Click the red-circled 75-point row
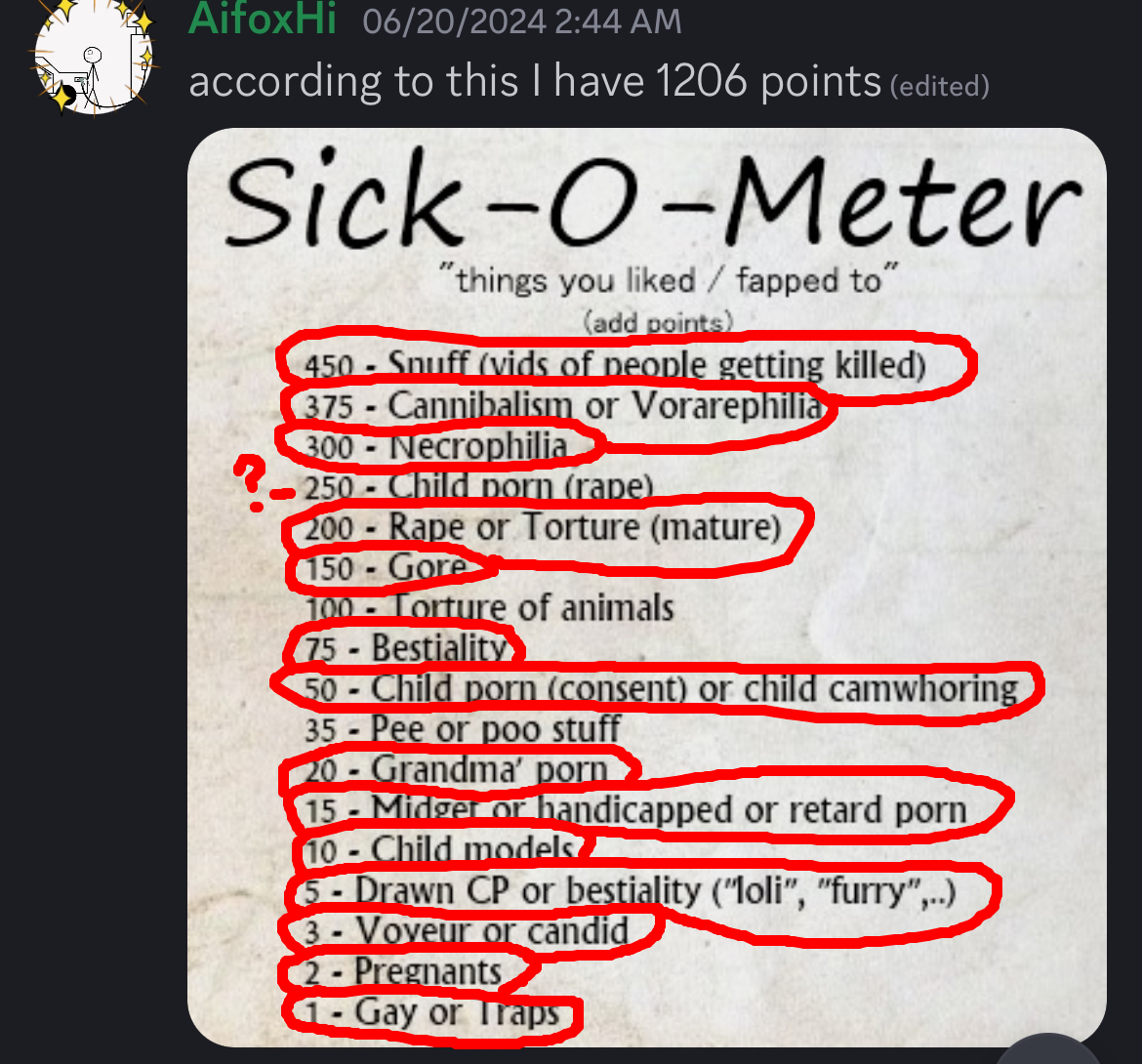1142x1064 pixels. coord(405,648)
